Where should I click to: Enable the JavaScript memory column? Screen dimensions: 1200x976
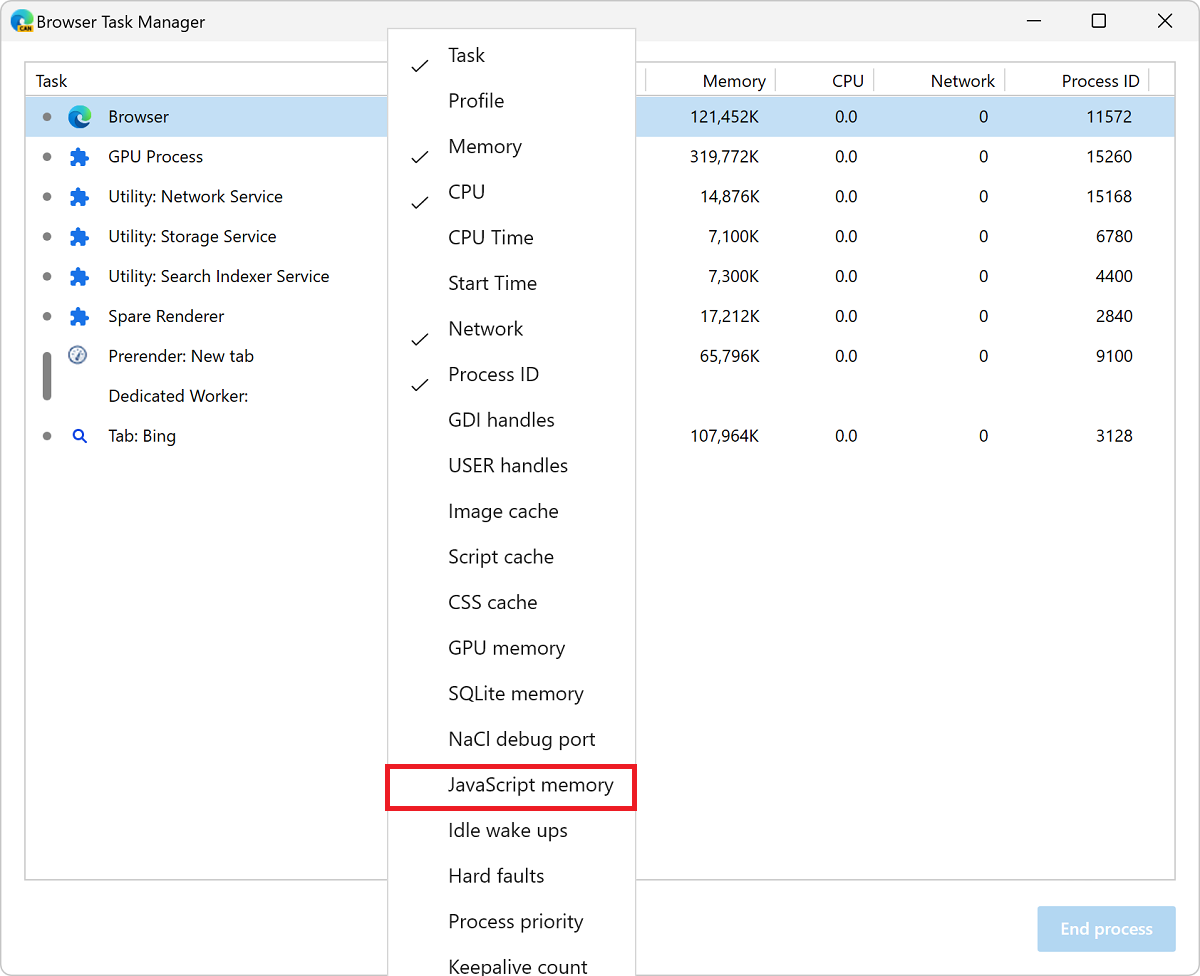pos(530,786)
